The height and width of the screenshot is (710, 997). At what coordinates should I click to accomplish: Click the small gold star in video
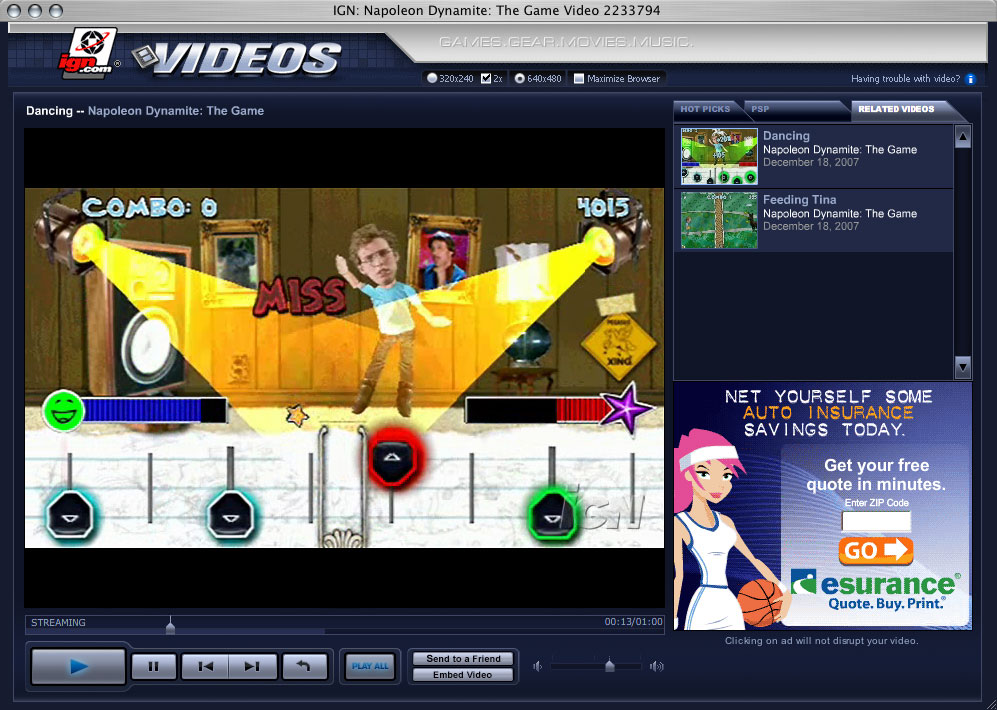(297, 415)
